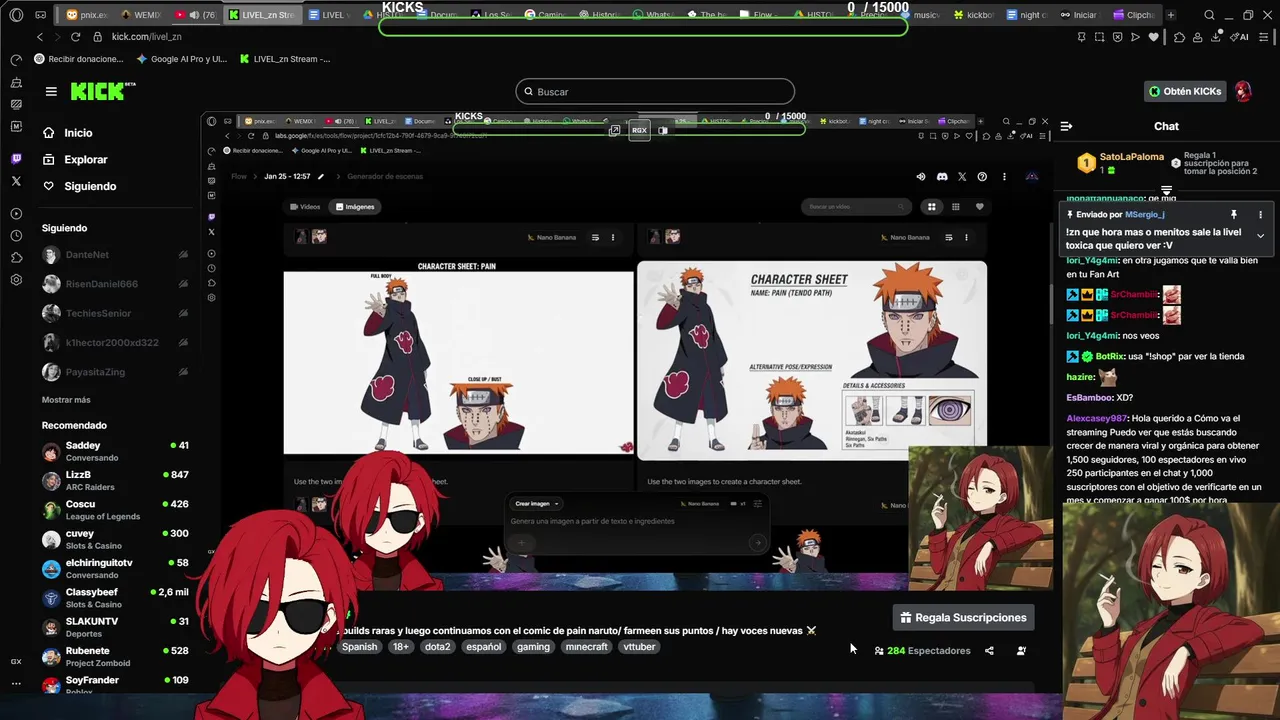Open the browser AI assistant icon
The width and height of the screenshot is (1280, 720).
(x=1241, y=37)
